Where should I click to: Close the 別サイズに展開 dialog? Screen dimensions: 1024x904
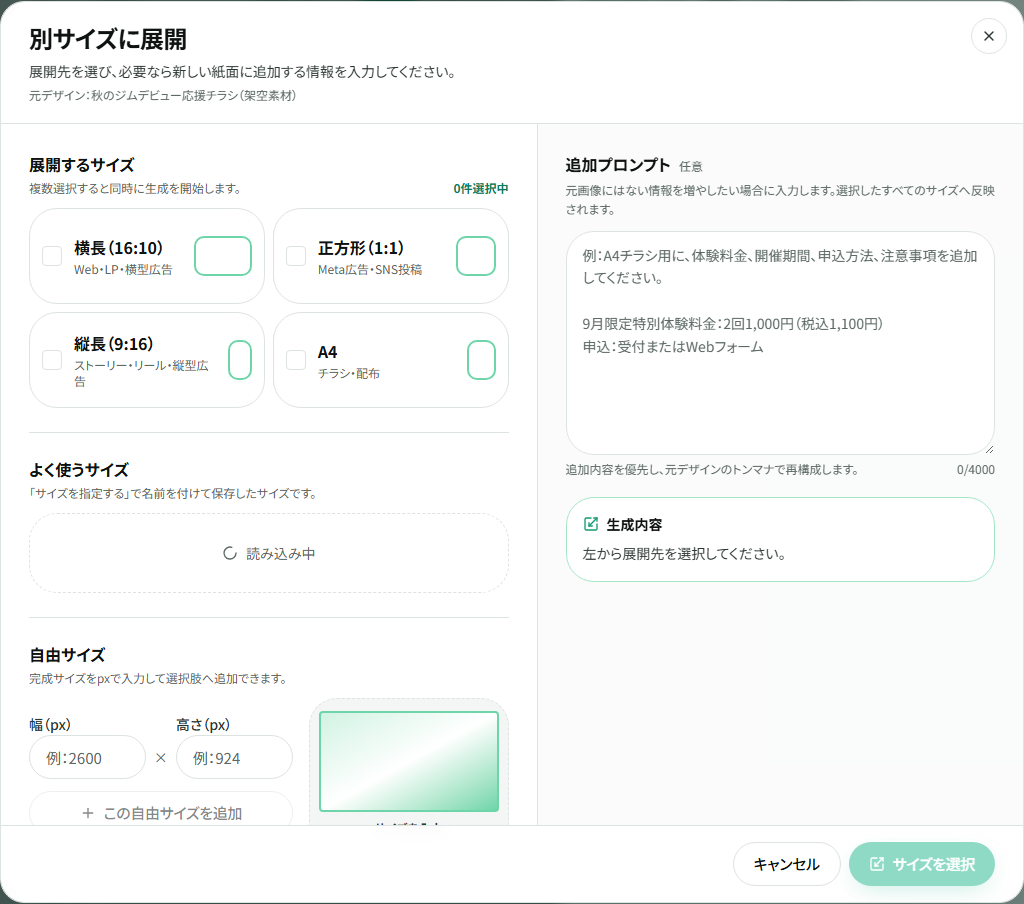[x=988, y=36]
